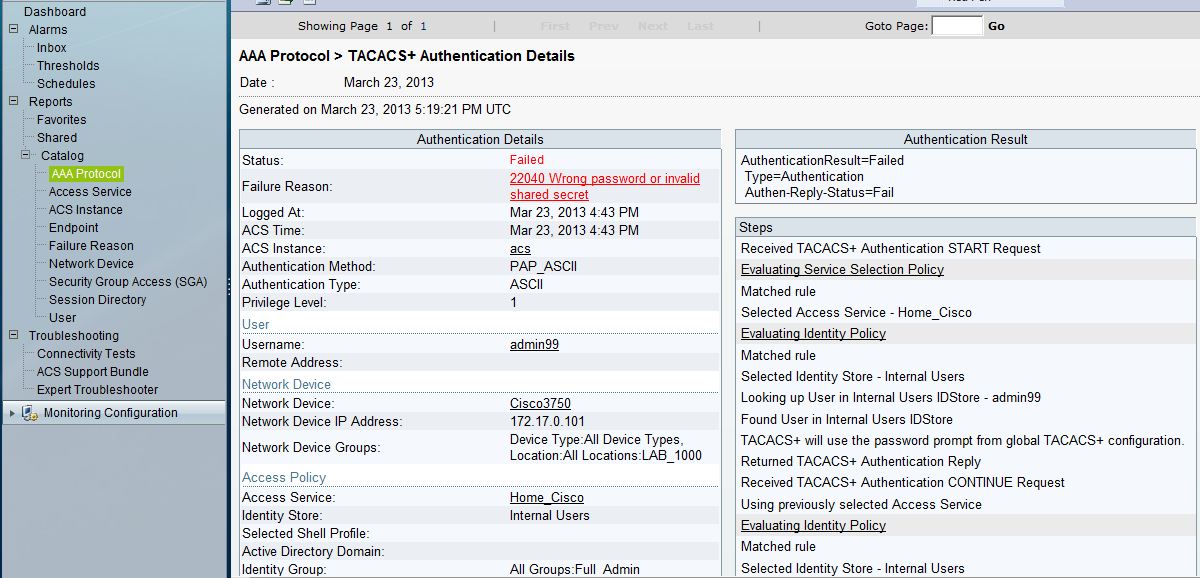
Task: Click the Goto Page input field
Action: coord(957,26)
